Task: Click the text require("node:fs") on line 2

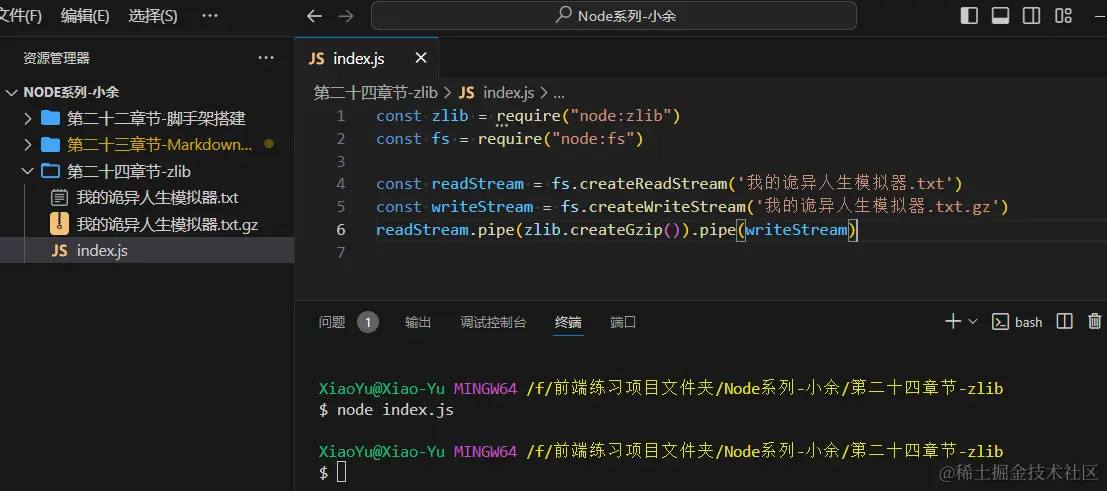Action: click(x=561, y=138)
